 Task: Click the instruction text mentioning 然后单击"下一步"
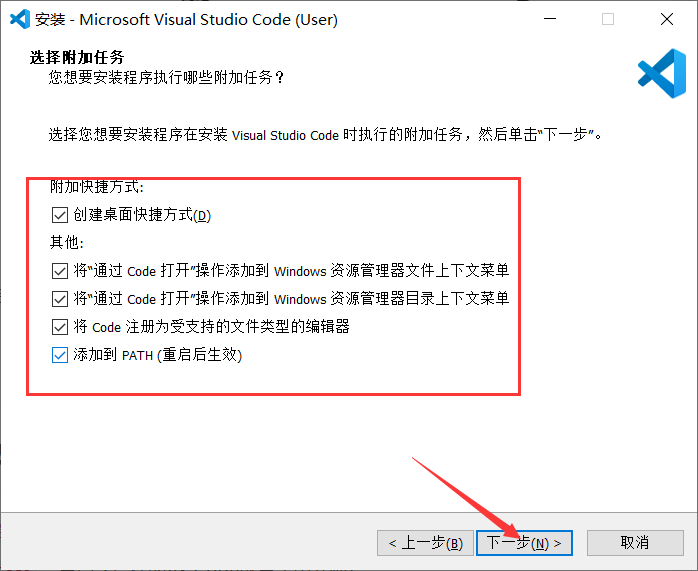coord(326,135)
